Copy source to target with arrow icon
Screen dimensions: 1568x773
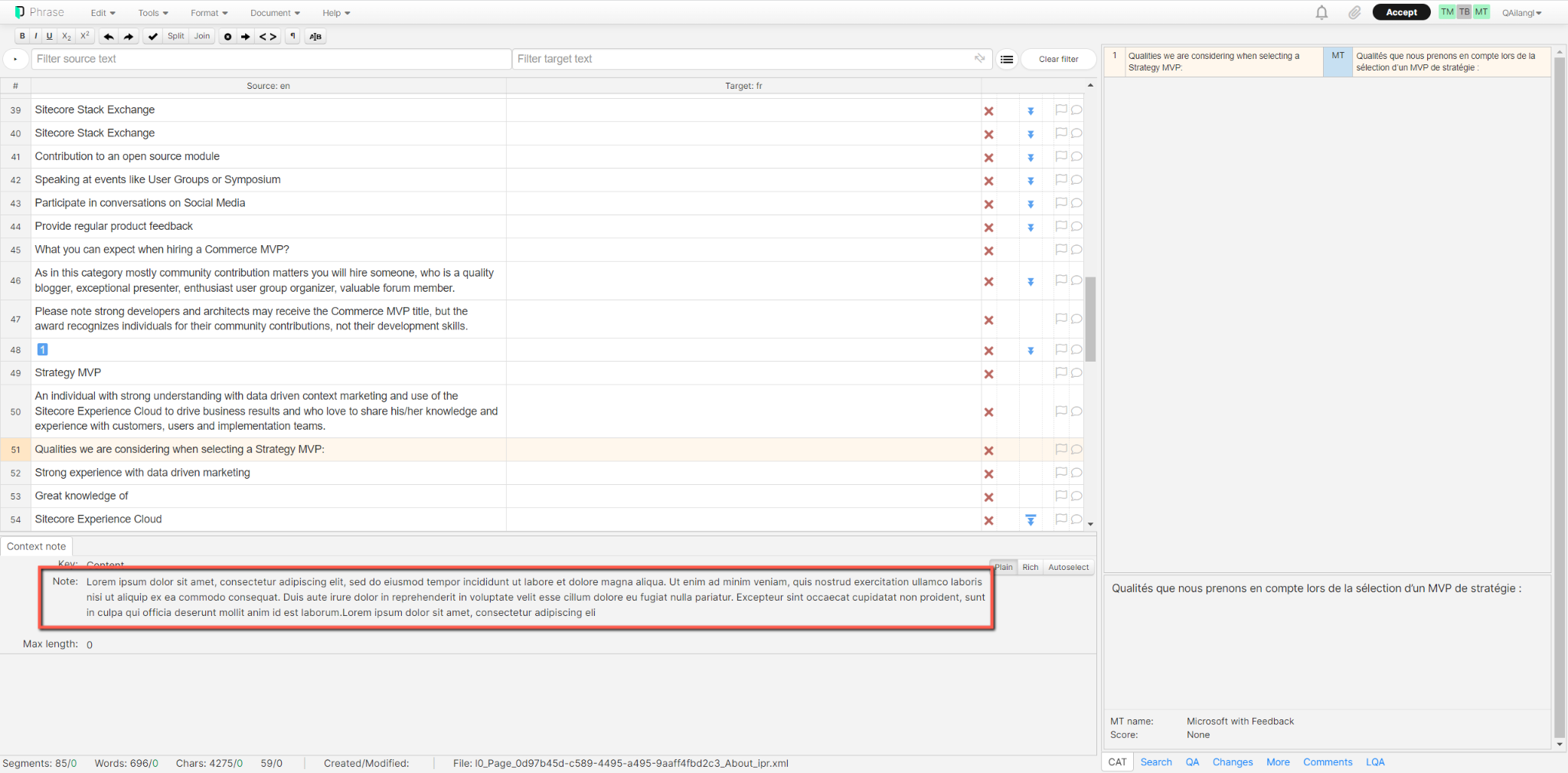246,36
